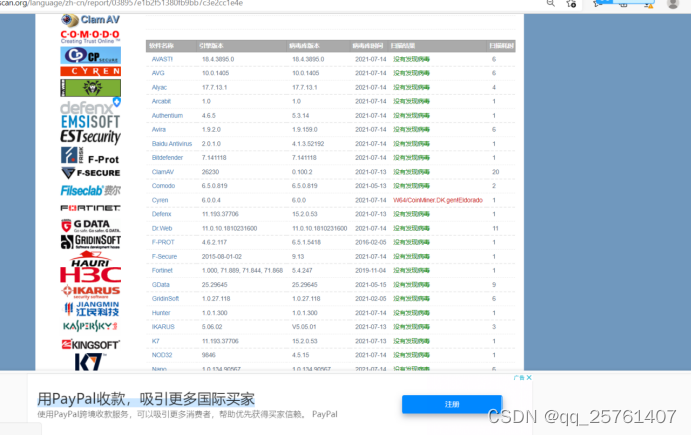Click the browser address bar URL
The height and width of the screenshot is (436, 692).
[x=121, y=4]
